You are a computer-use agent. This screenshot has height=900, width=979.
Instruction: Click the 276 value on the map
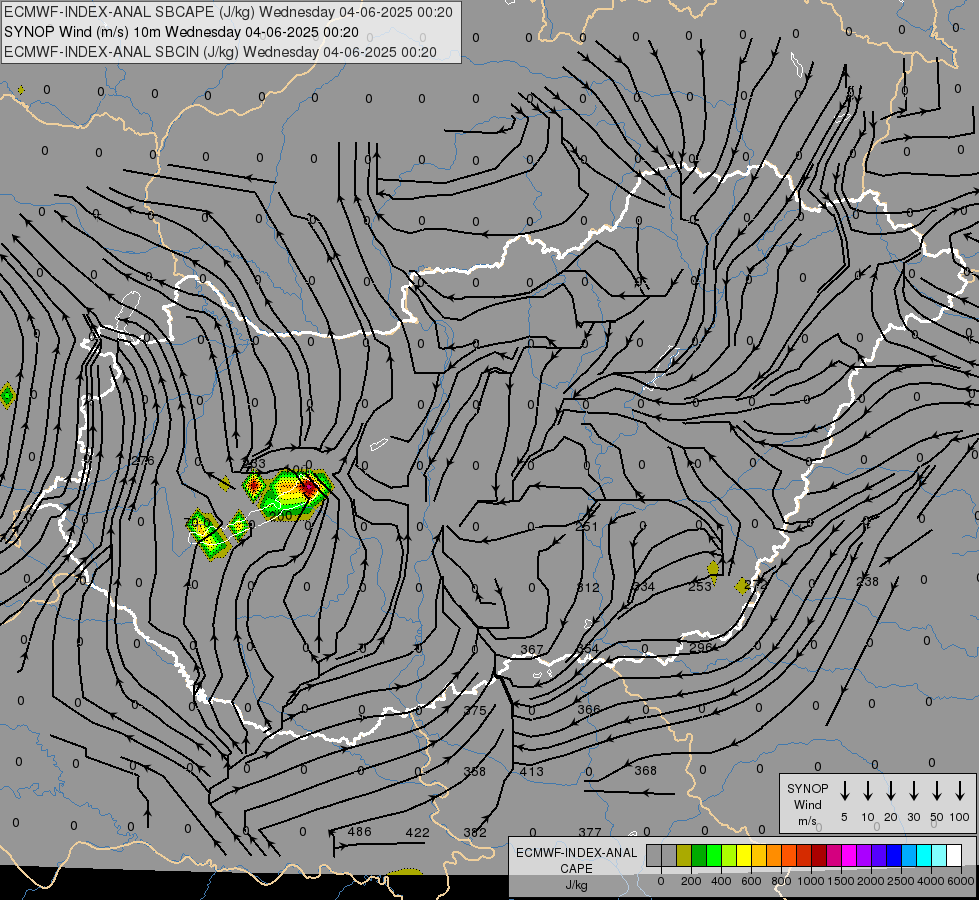tap(141, 461)
